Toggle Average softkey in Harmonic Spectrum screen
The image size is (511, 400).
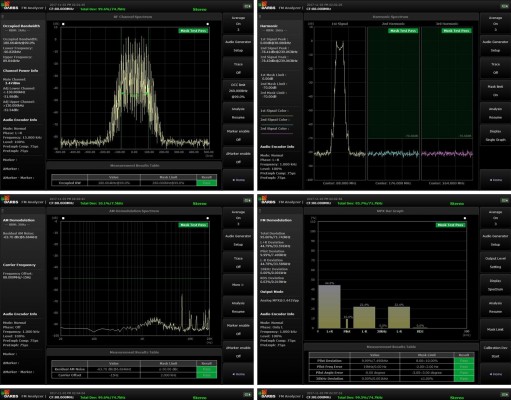(495, 24)
